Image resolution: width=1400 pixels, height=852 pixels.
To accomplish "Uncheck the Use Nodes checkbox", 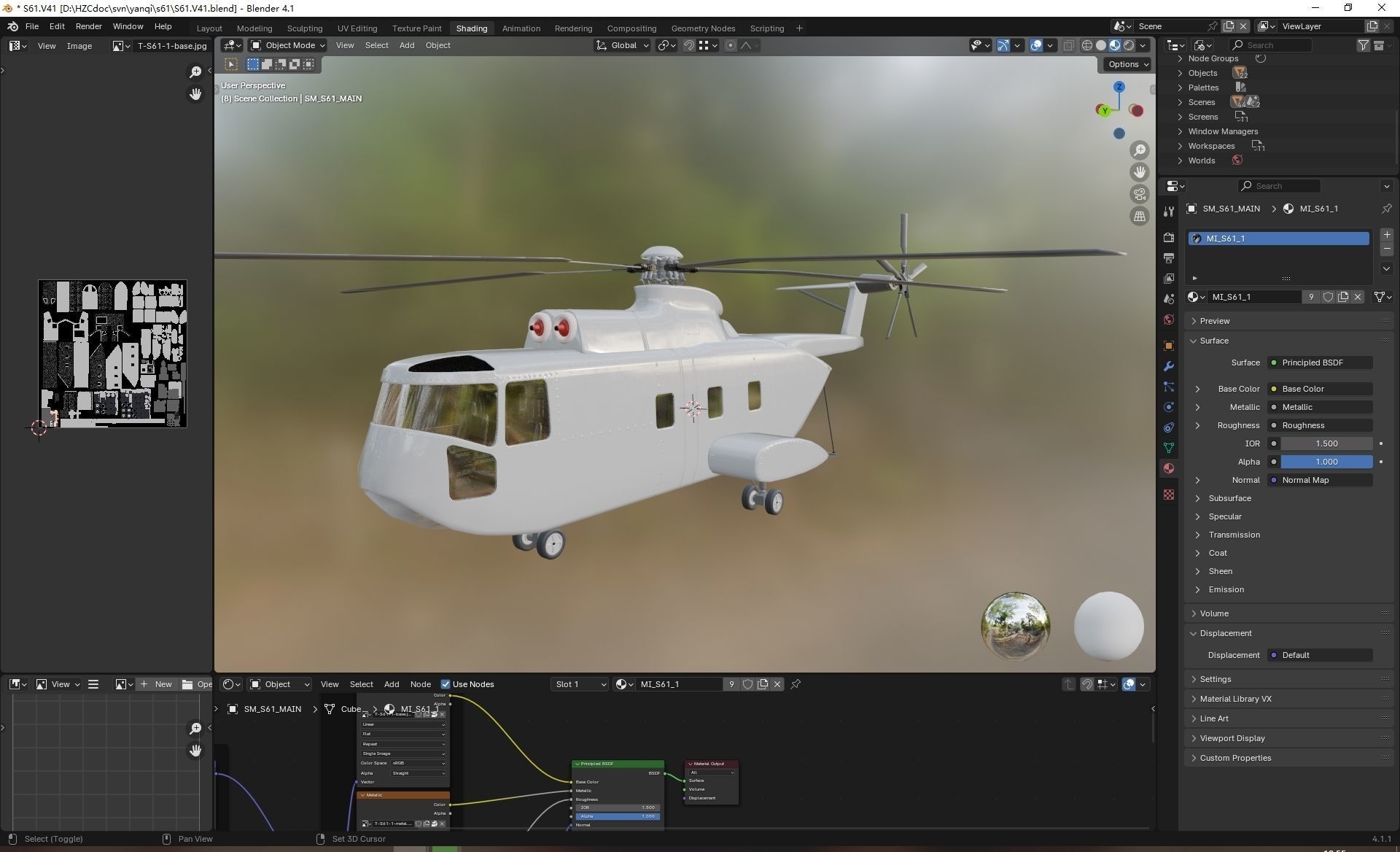I will pos(446,684).
